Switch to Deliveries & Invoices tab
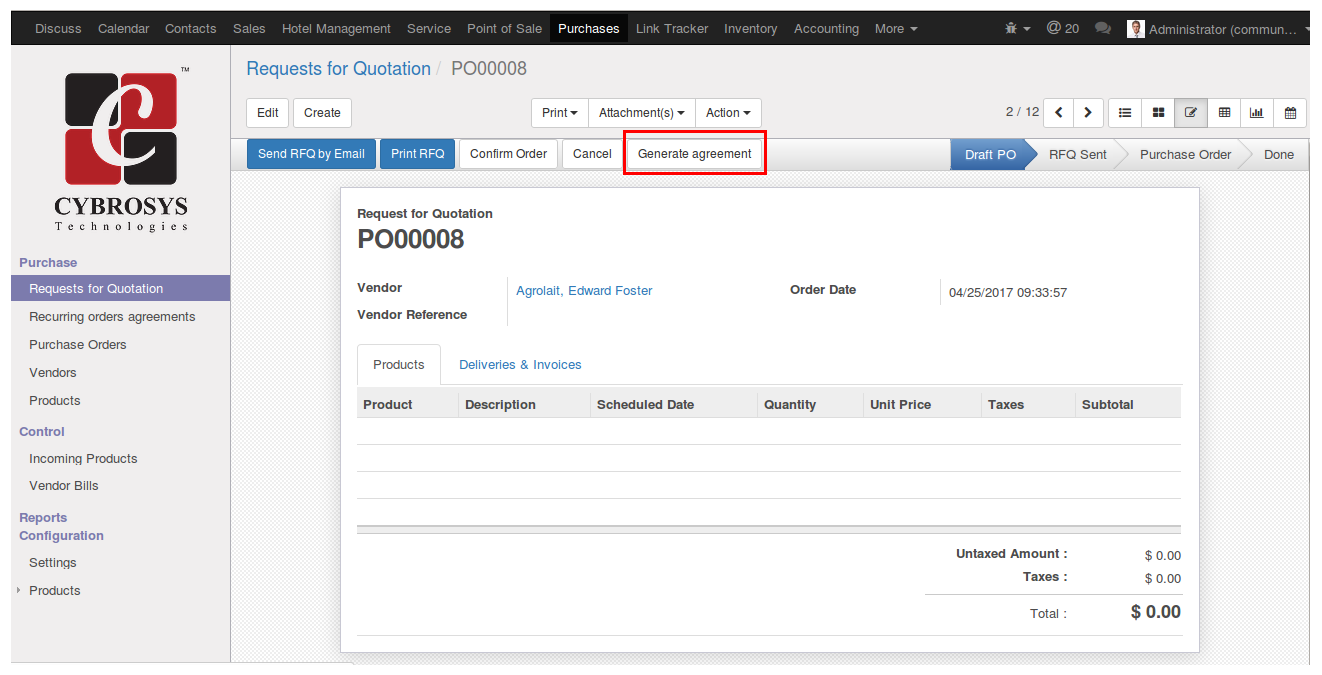 520,365
